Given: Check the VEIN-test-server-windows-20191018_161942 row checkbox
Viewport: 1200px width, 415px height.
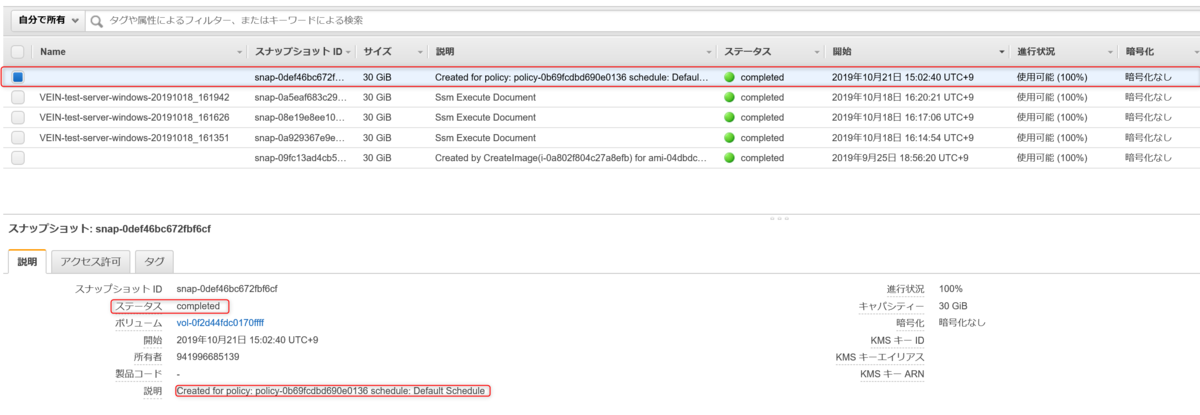Looking at the screenshot, I should (x=18, y=97).
